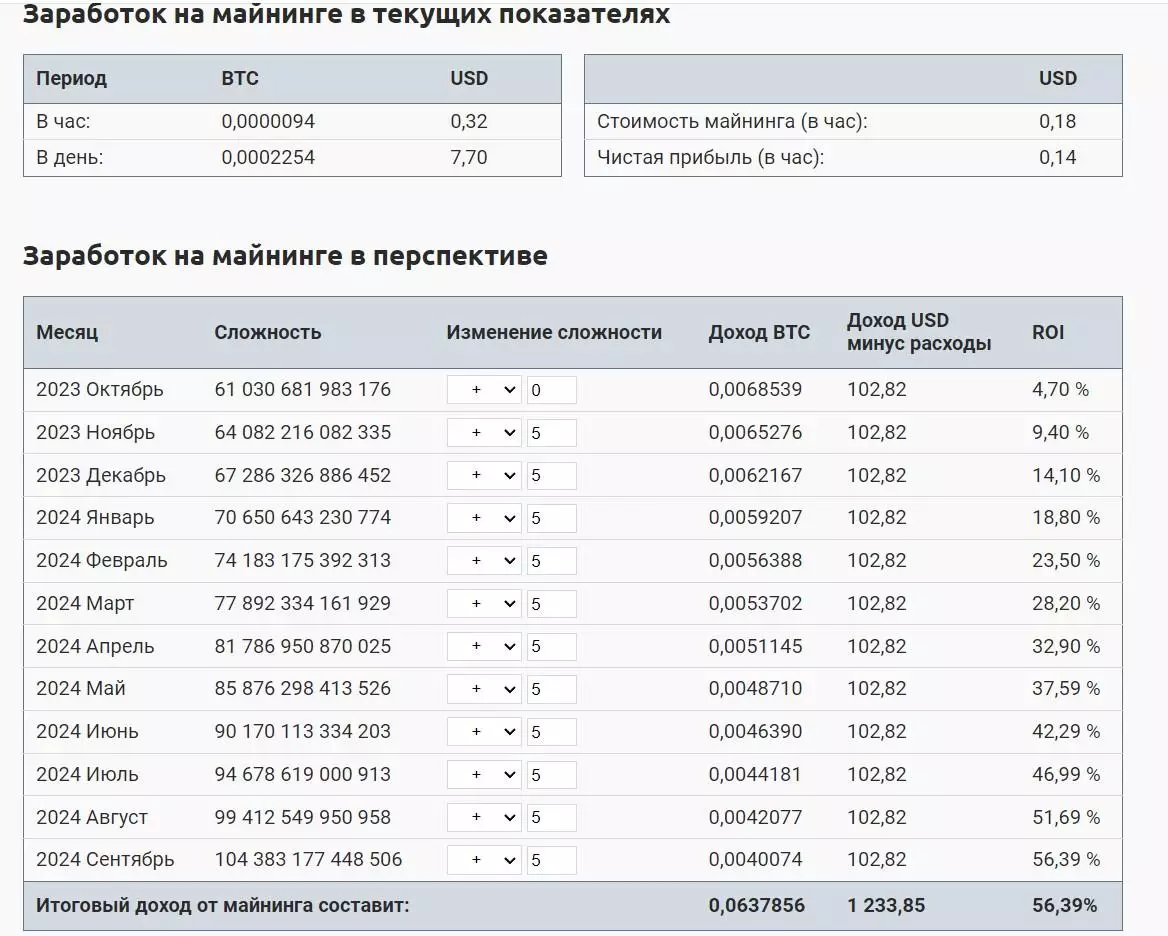Click the difficulty change field for 2023 Ноябрь

552,433
